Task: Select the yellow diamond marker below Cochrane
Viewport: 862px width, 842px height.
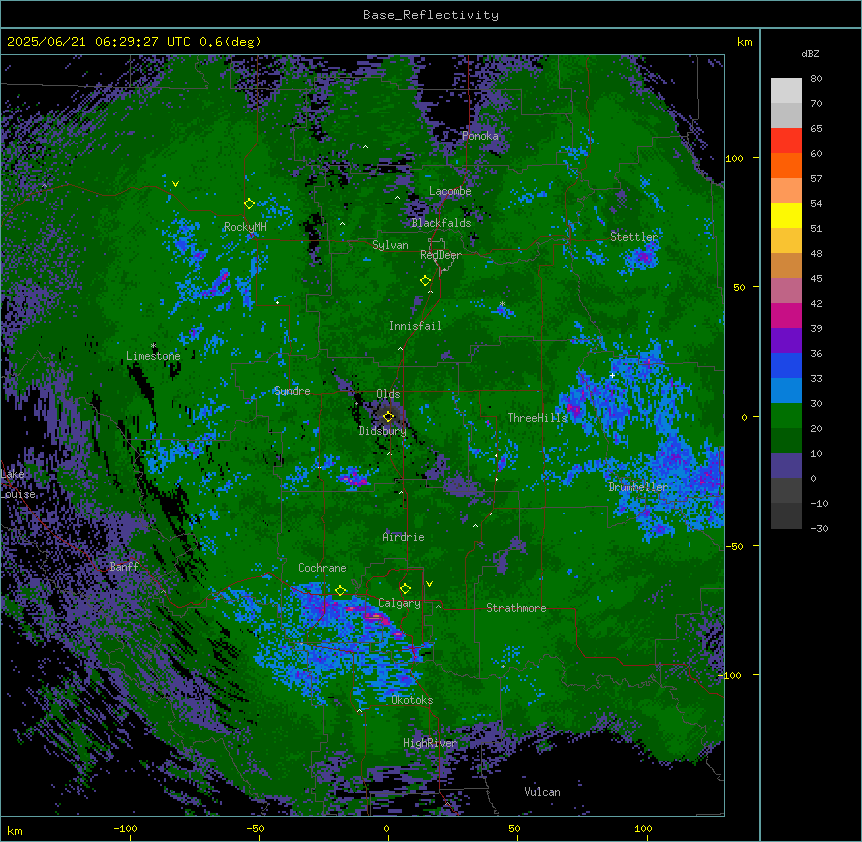Action: [x=340, y=591]
